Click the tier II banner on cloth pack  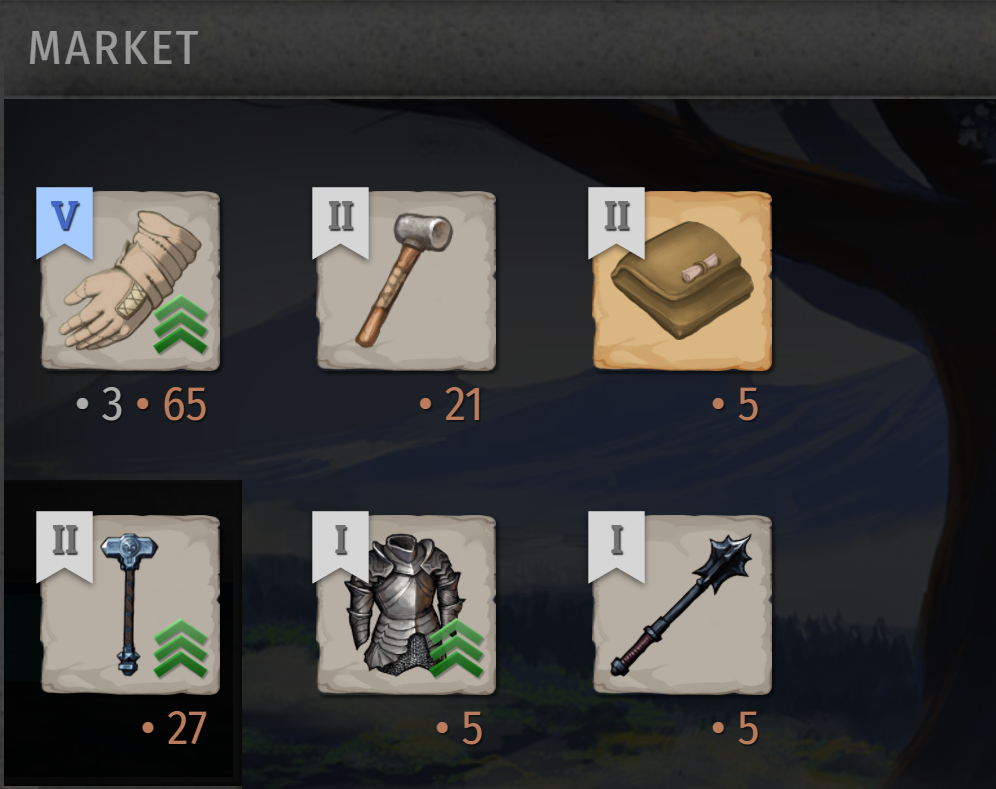[617, 222]
